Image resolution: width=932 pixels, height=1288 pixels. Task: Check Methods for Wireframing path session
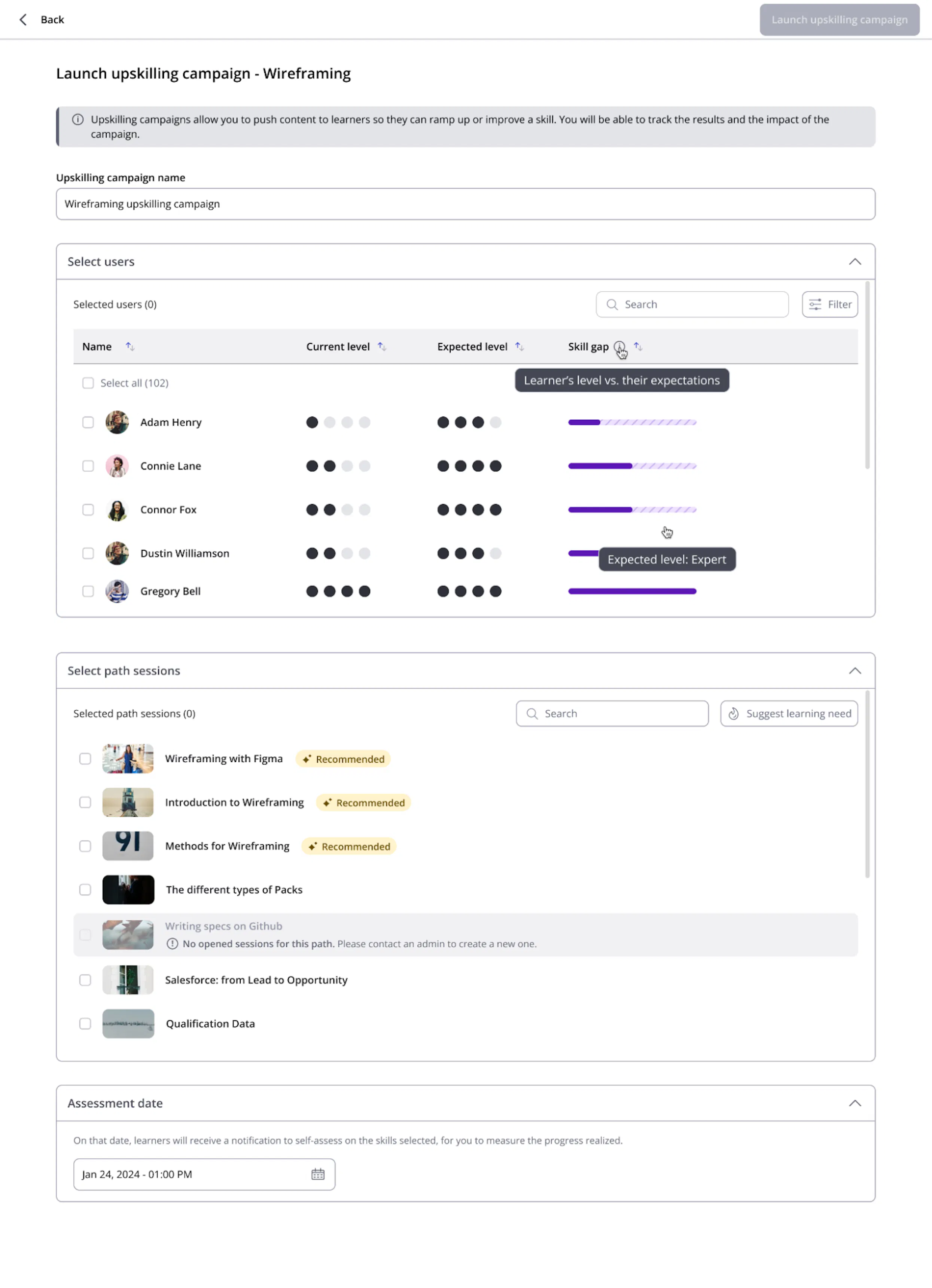coord(85,846)
